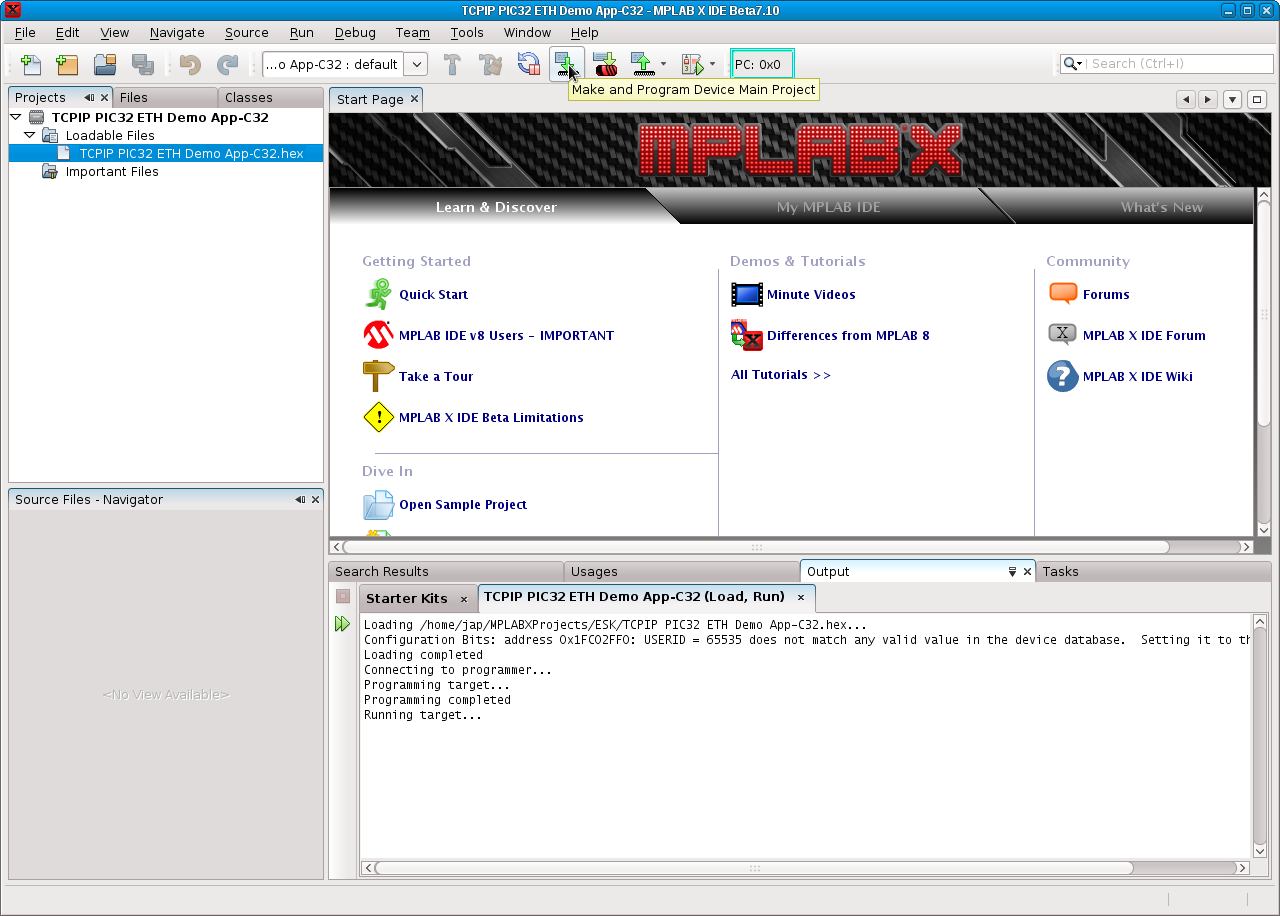Open the Debug menu
The width and height of the screenshot is (1280, 916).
tap(355, 32)
